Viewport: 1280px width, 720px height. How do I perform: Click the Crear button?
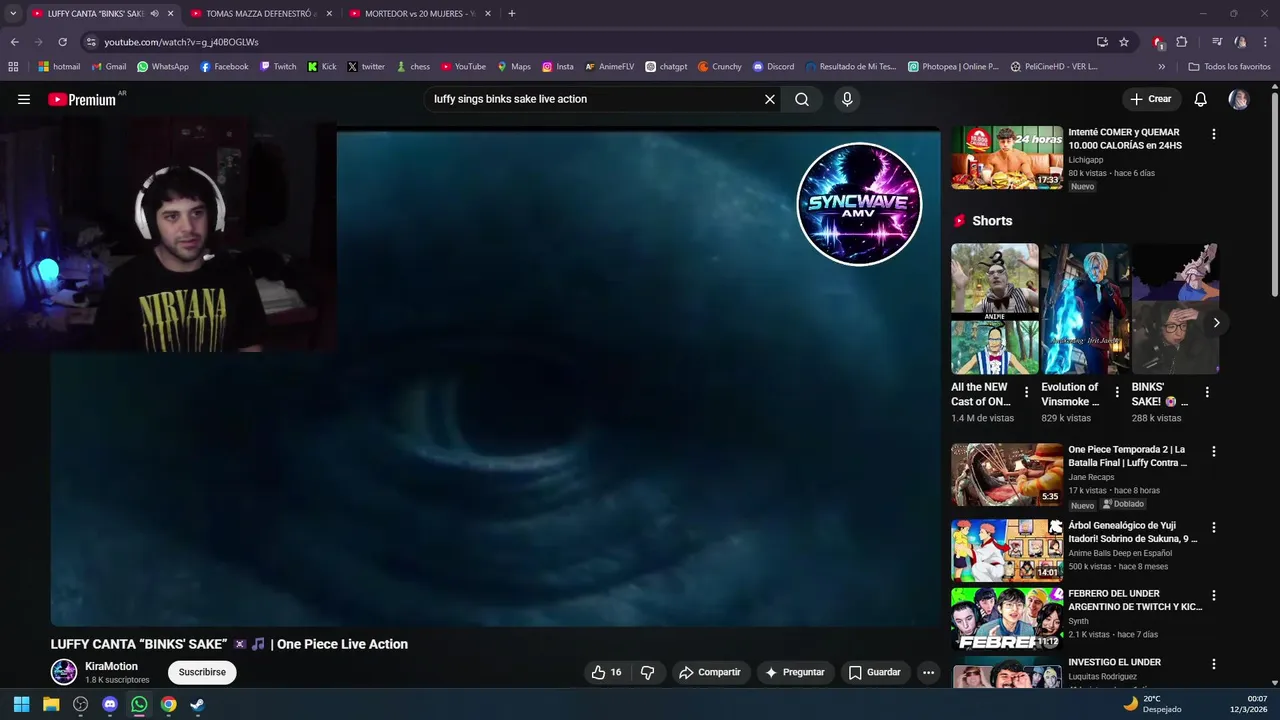coord(1150,99)
